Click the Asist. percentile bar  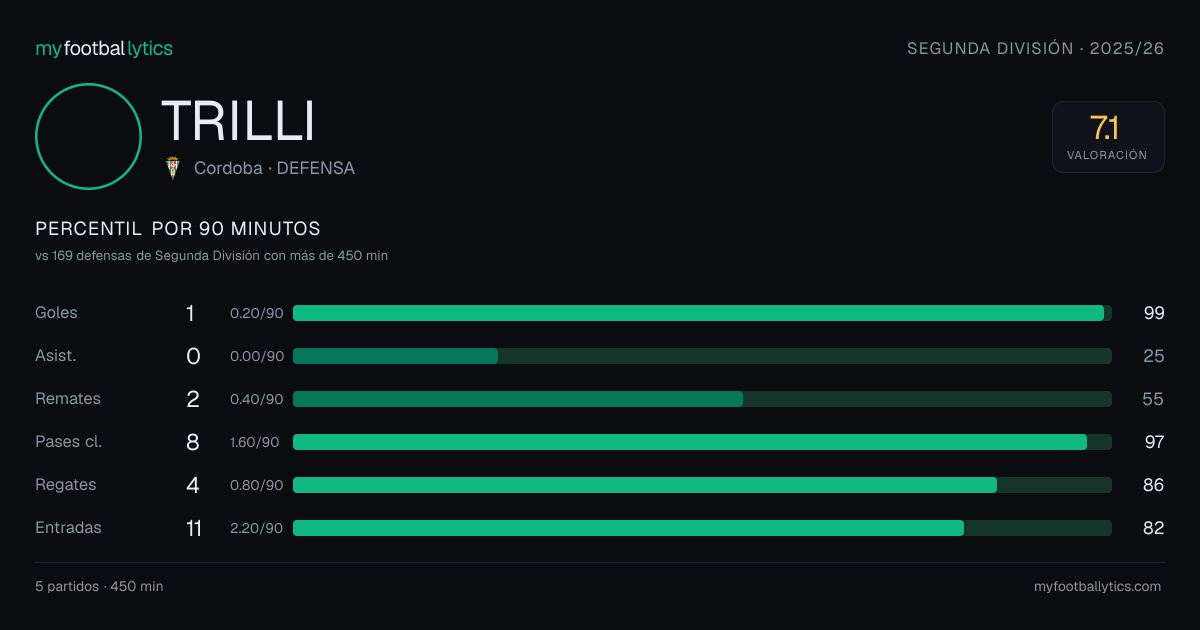point(702,356)
